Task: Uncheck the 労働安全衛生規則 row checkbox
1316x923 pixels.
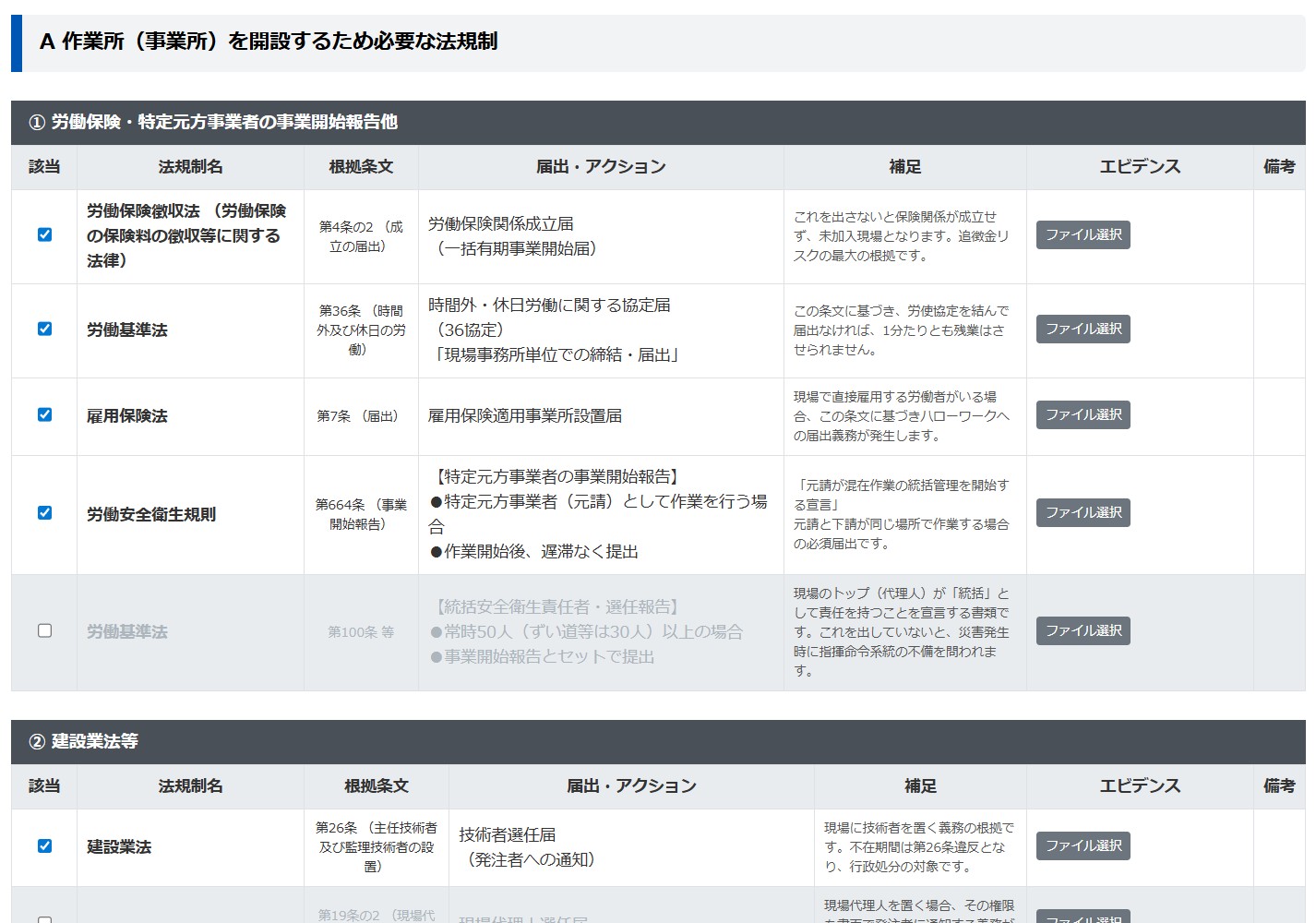Action: [44, 512]
